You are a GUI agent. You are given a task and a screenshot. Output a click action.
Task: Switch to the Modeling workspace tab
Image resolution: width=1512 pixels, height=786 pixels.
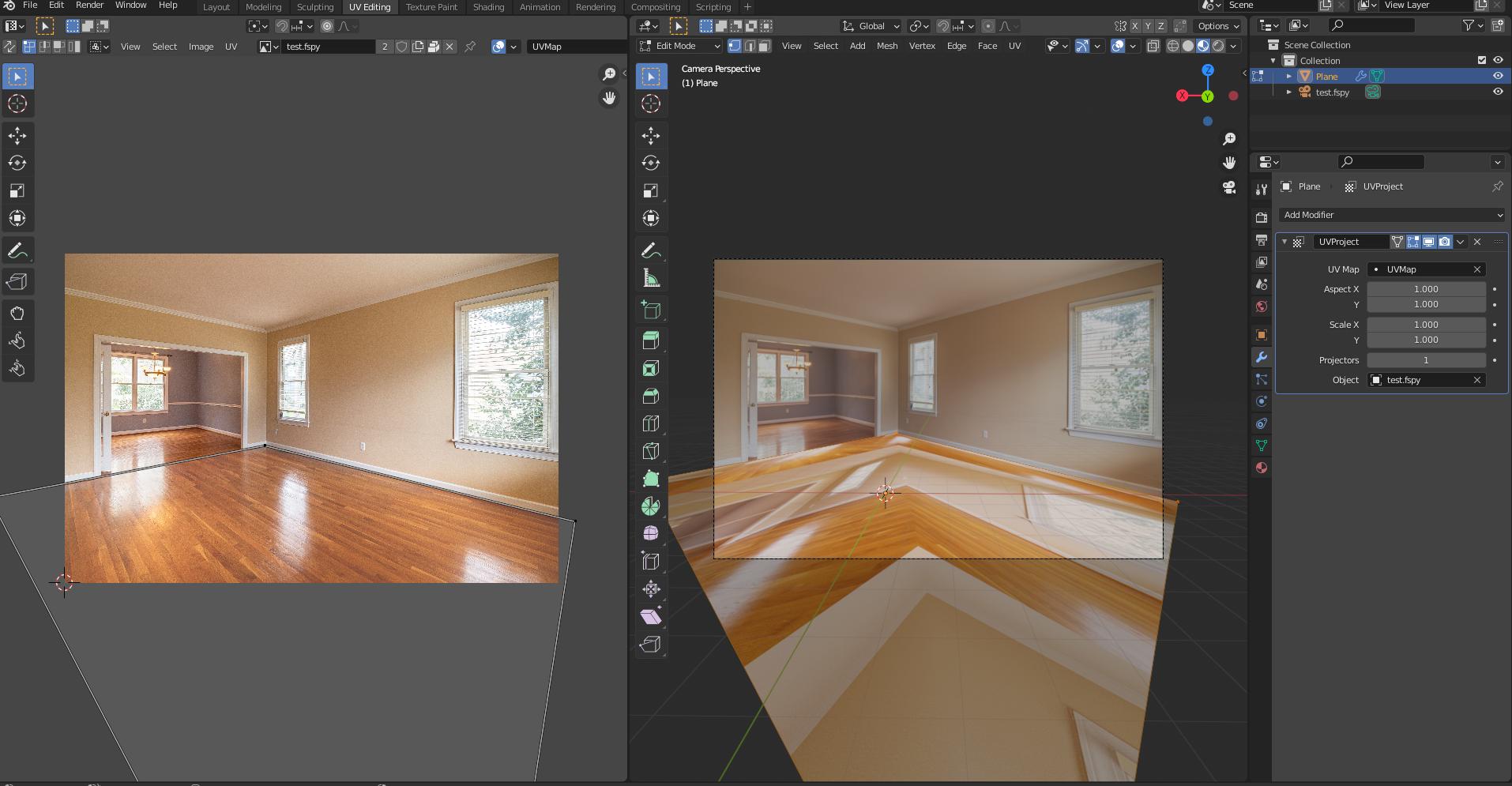263,7
